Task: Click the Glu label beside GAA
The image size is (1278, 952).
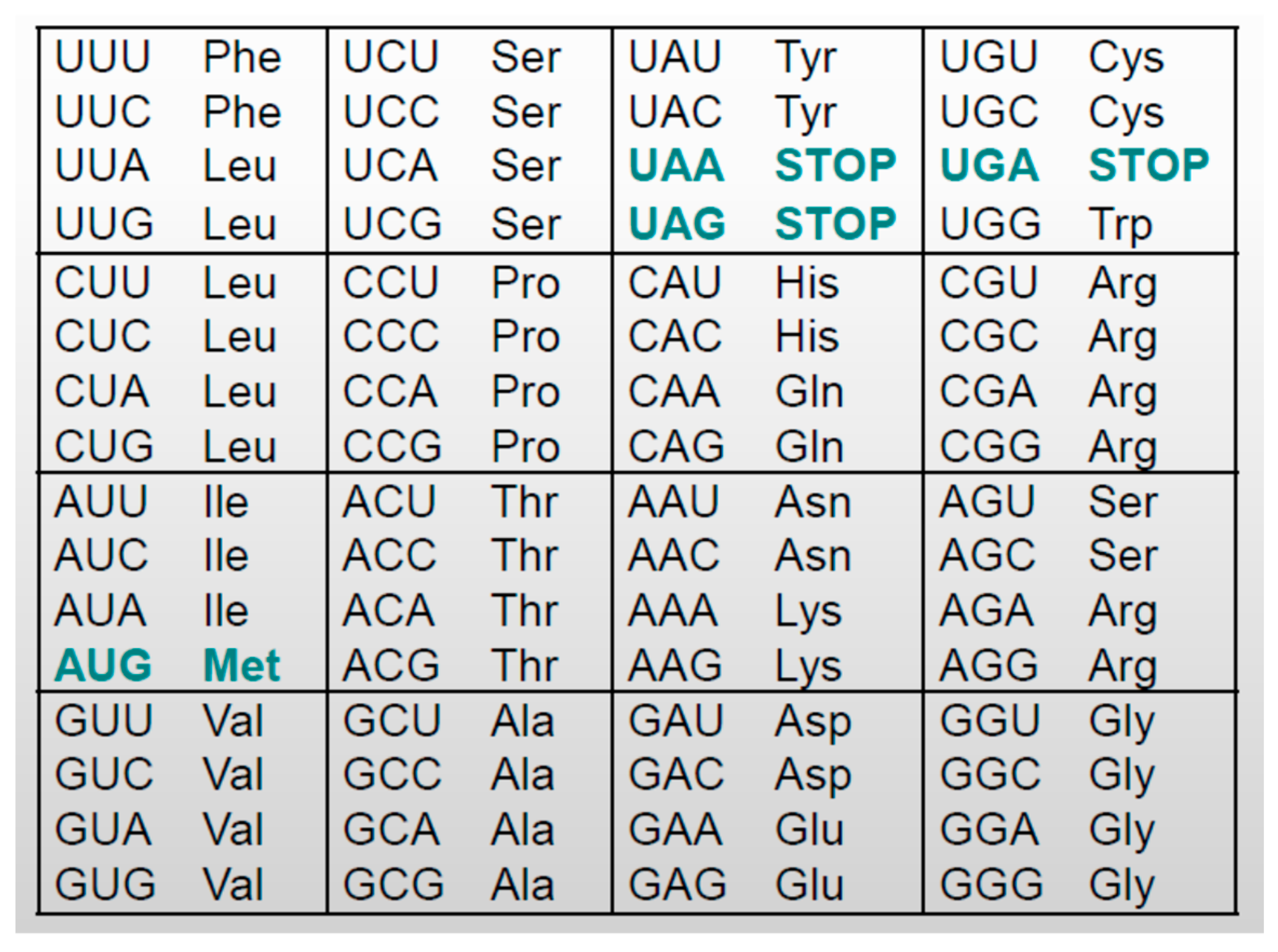Action: [809, 829]
